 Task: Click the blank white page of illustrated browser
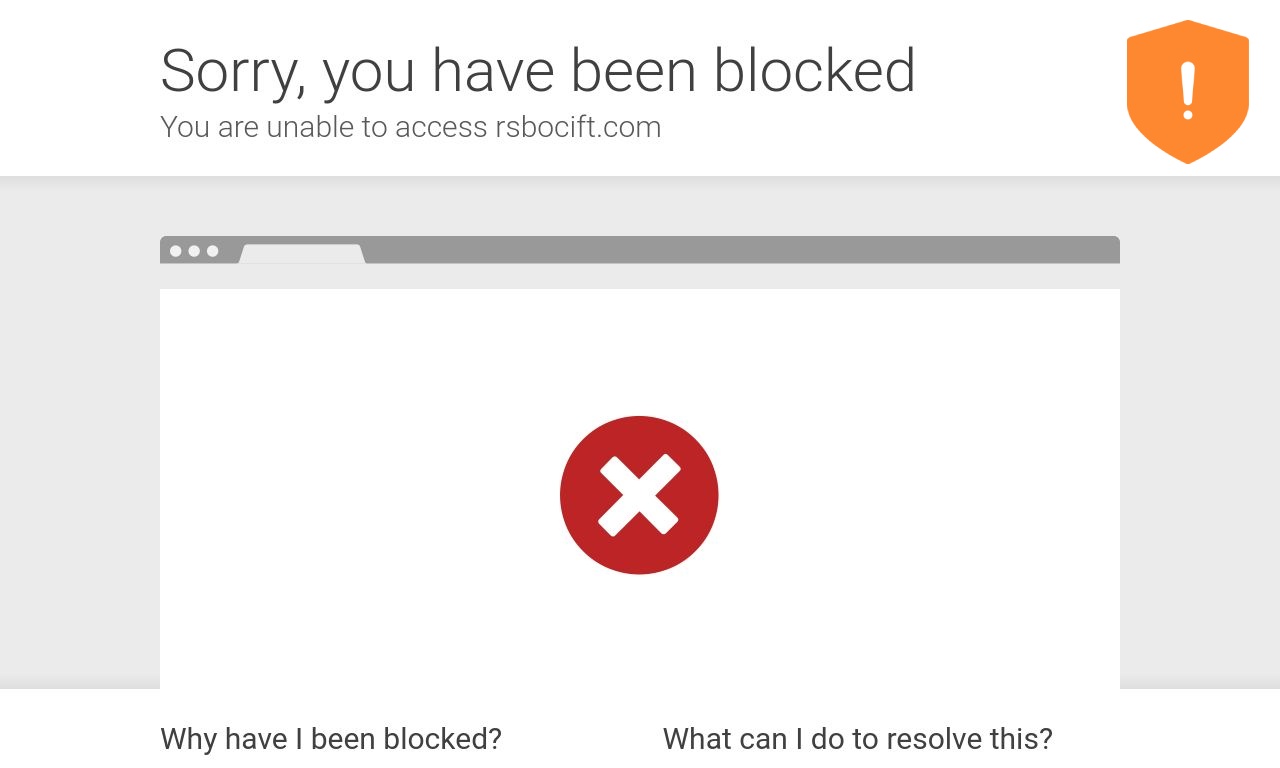point(640,488)
